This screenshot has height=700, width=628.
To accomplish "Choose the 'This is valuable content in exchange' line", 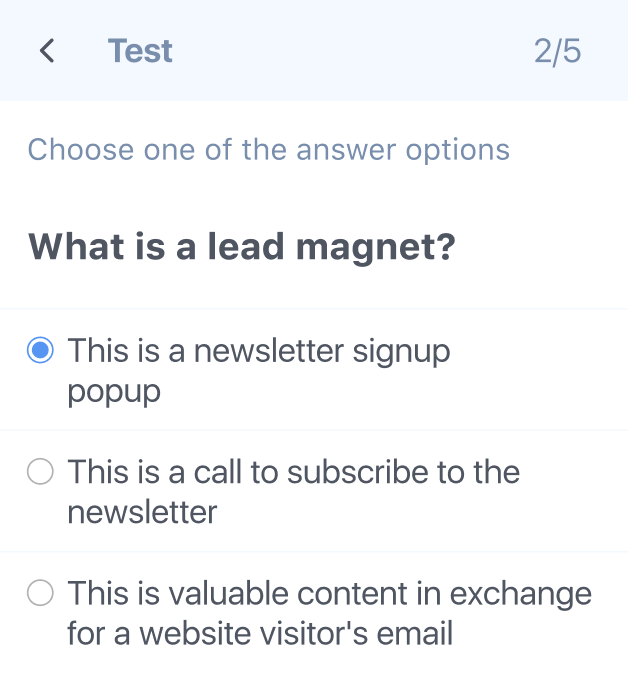I will 329,595.
